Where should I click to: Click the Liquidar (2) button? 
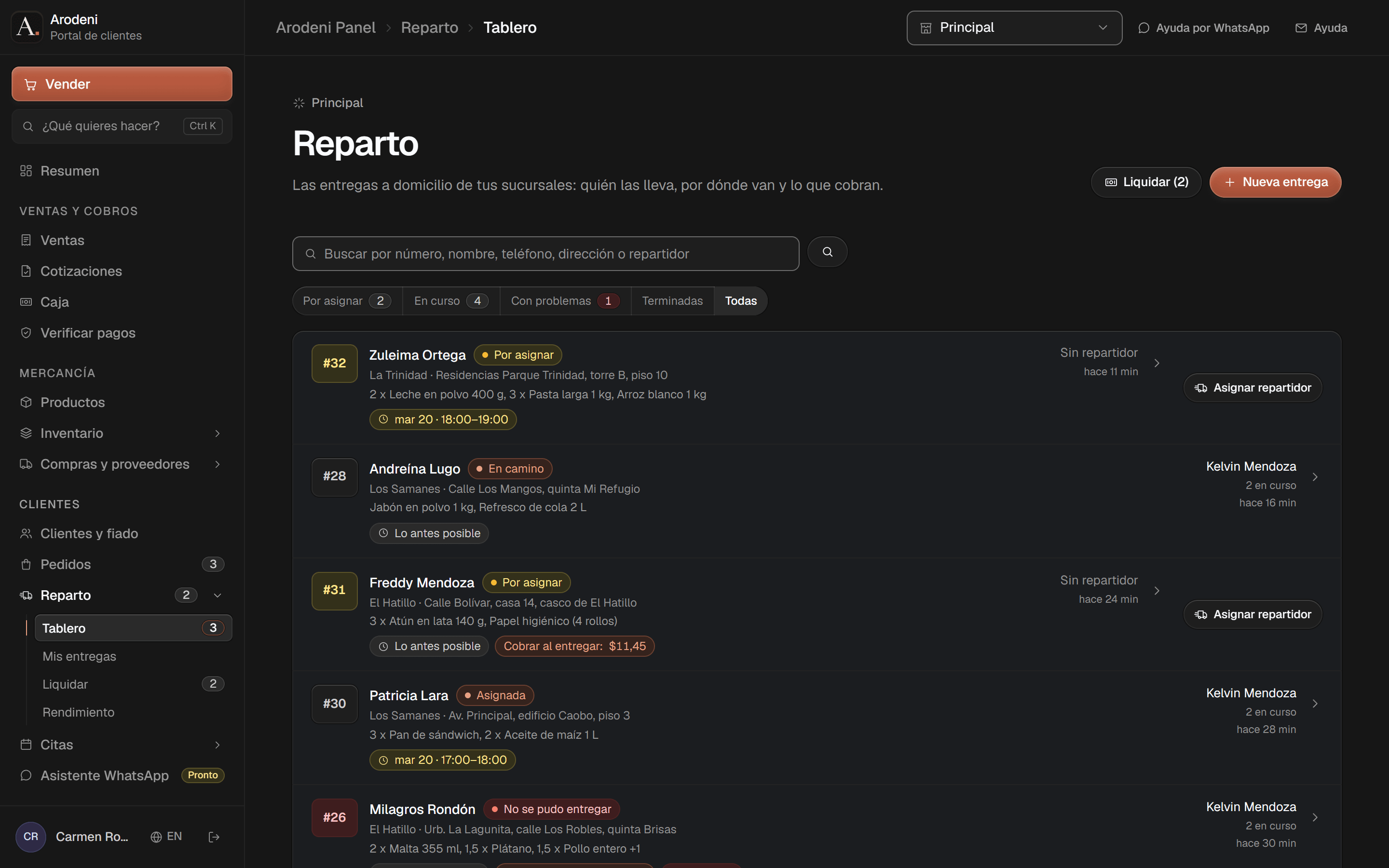pos(1146,182)
